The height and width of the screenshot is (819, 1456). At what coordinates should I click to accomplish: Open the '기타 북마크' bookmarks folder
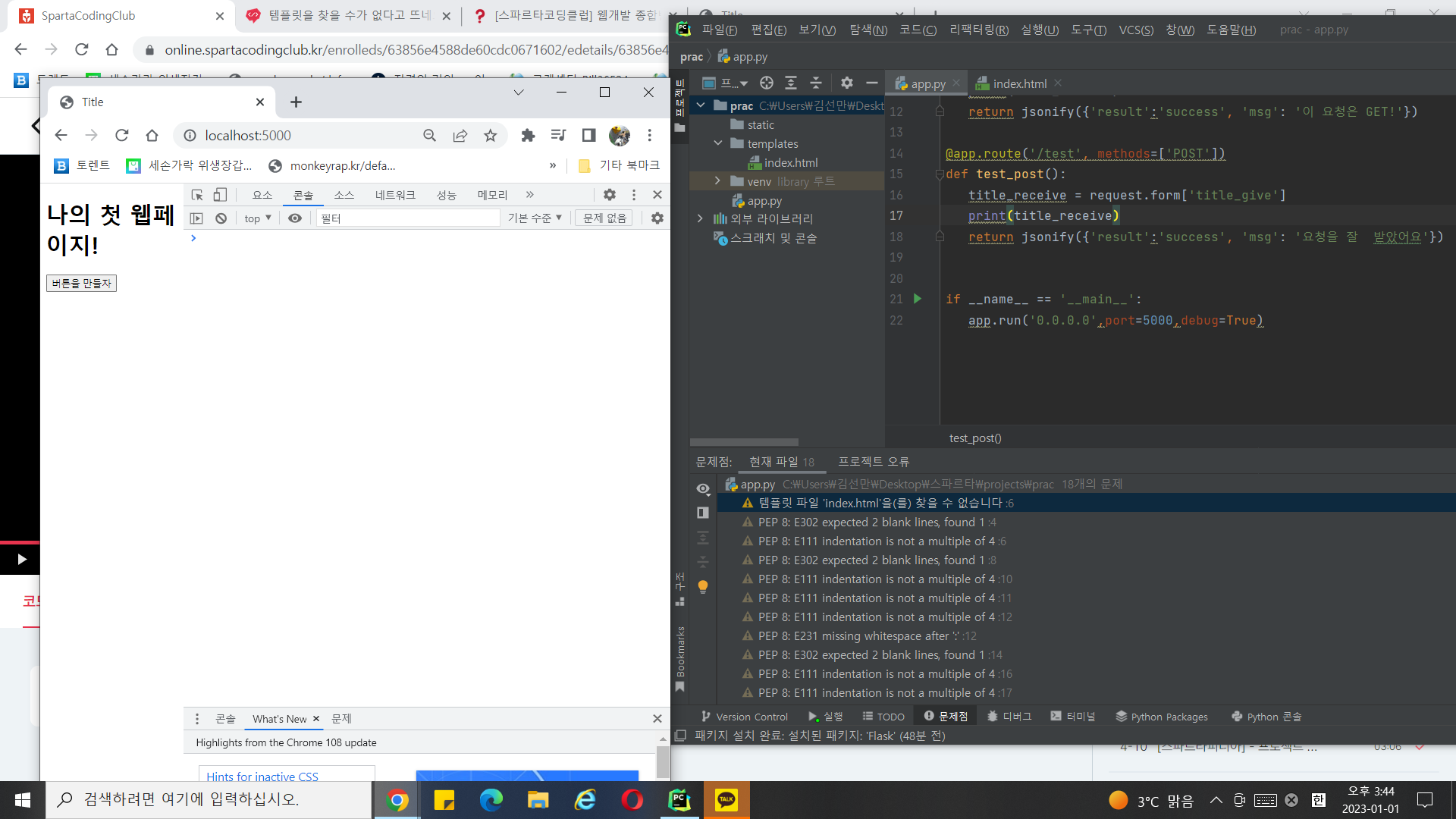pos(619,165)
